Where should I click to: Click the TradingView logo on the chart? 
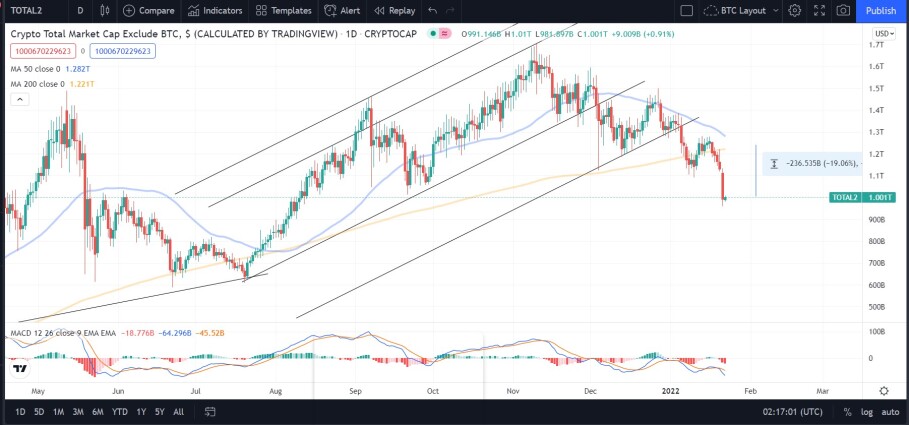(x=20, y=369)
